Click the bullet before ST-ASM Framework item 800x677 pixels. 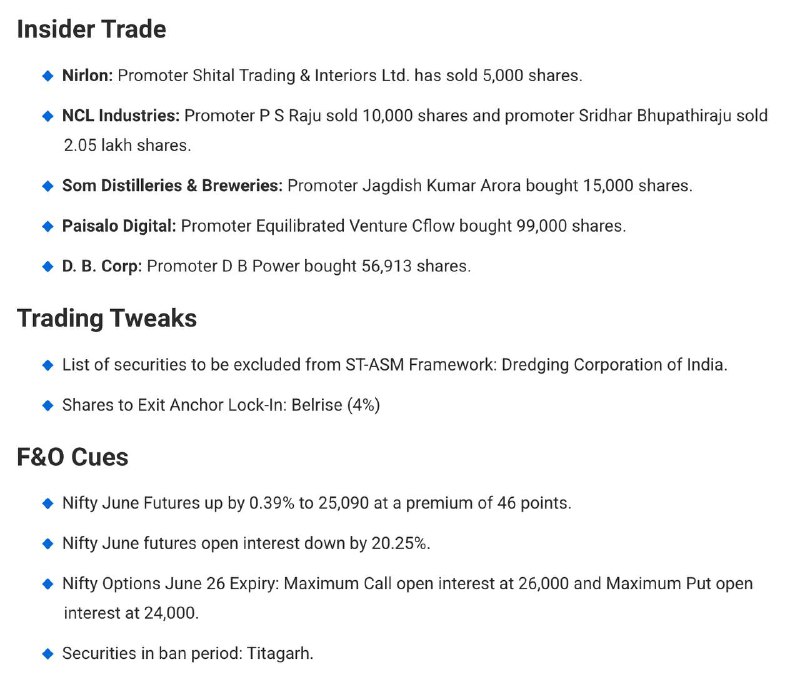coord(47,365)
